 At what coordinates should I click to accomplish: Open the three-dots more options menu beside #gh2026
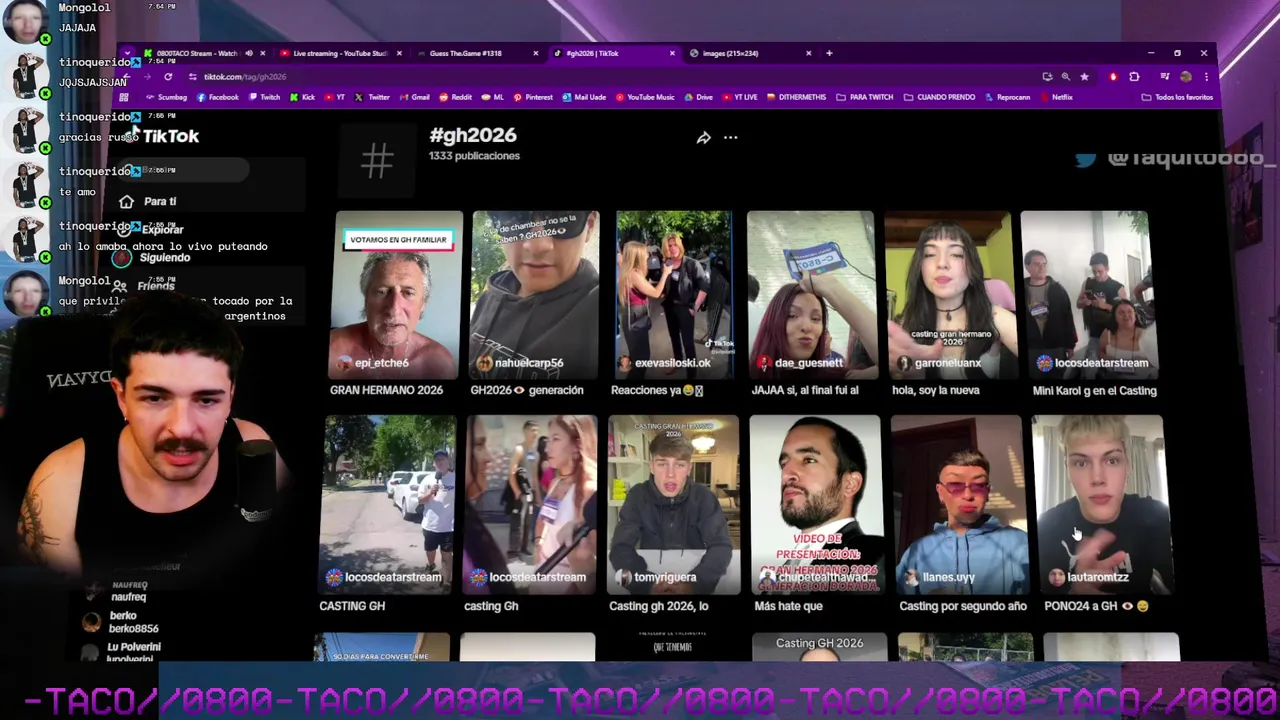731,138
